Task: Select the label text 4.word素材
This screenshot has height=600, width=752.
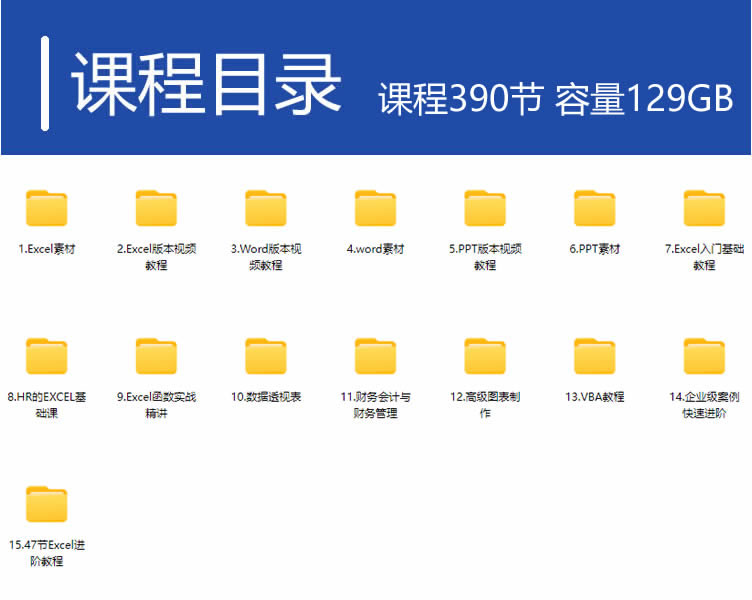Action: (x=376, y=249)
